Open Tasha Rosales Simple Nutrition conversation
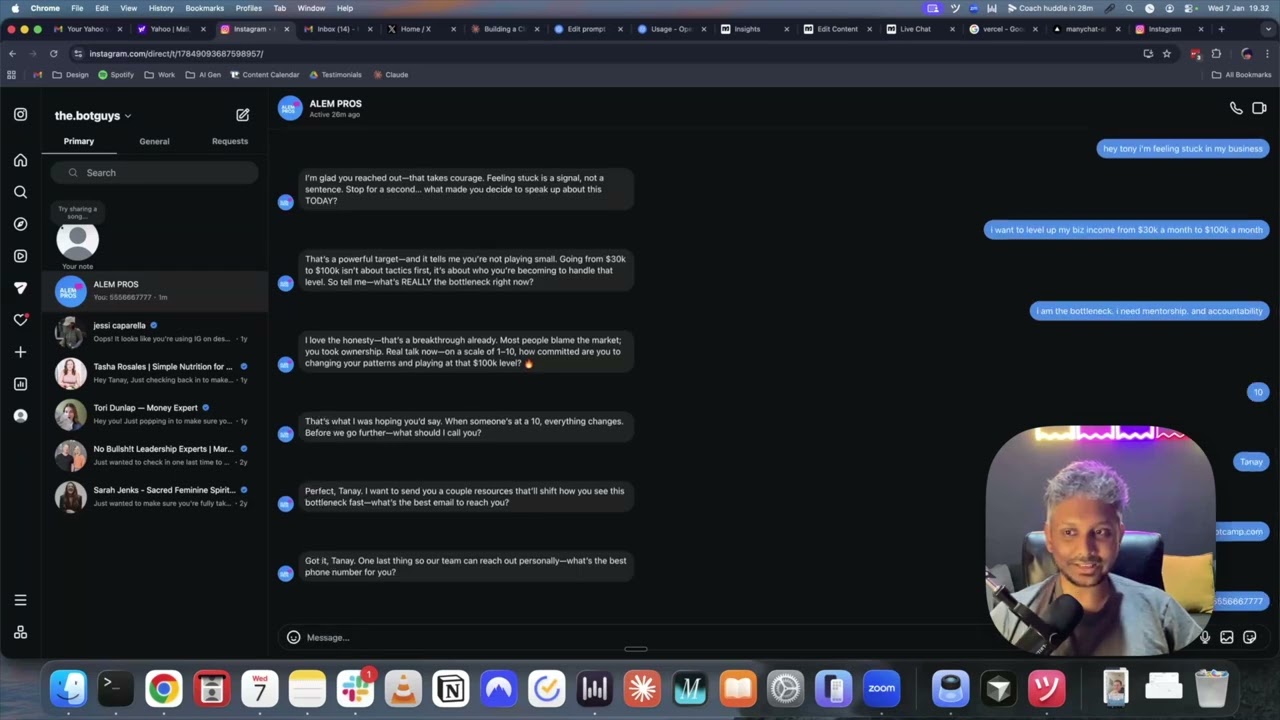The width and height of the screenshot is (1280, 720). pos(155,372)
